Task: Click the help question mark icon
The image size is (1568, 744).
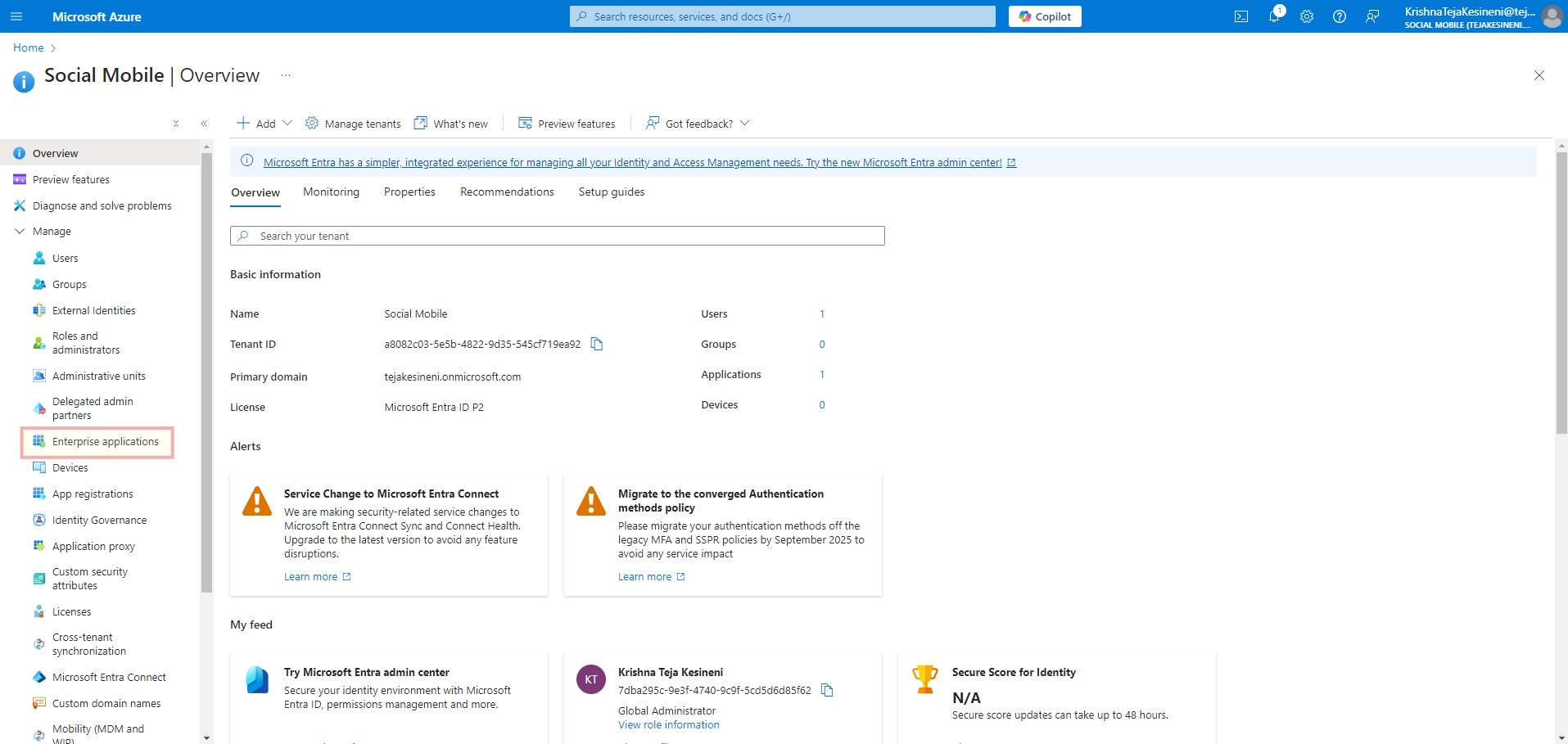Action: click(x=1340, y=16)
